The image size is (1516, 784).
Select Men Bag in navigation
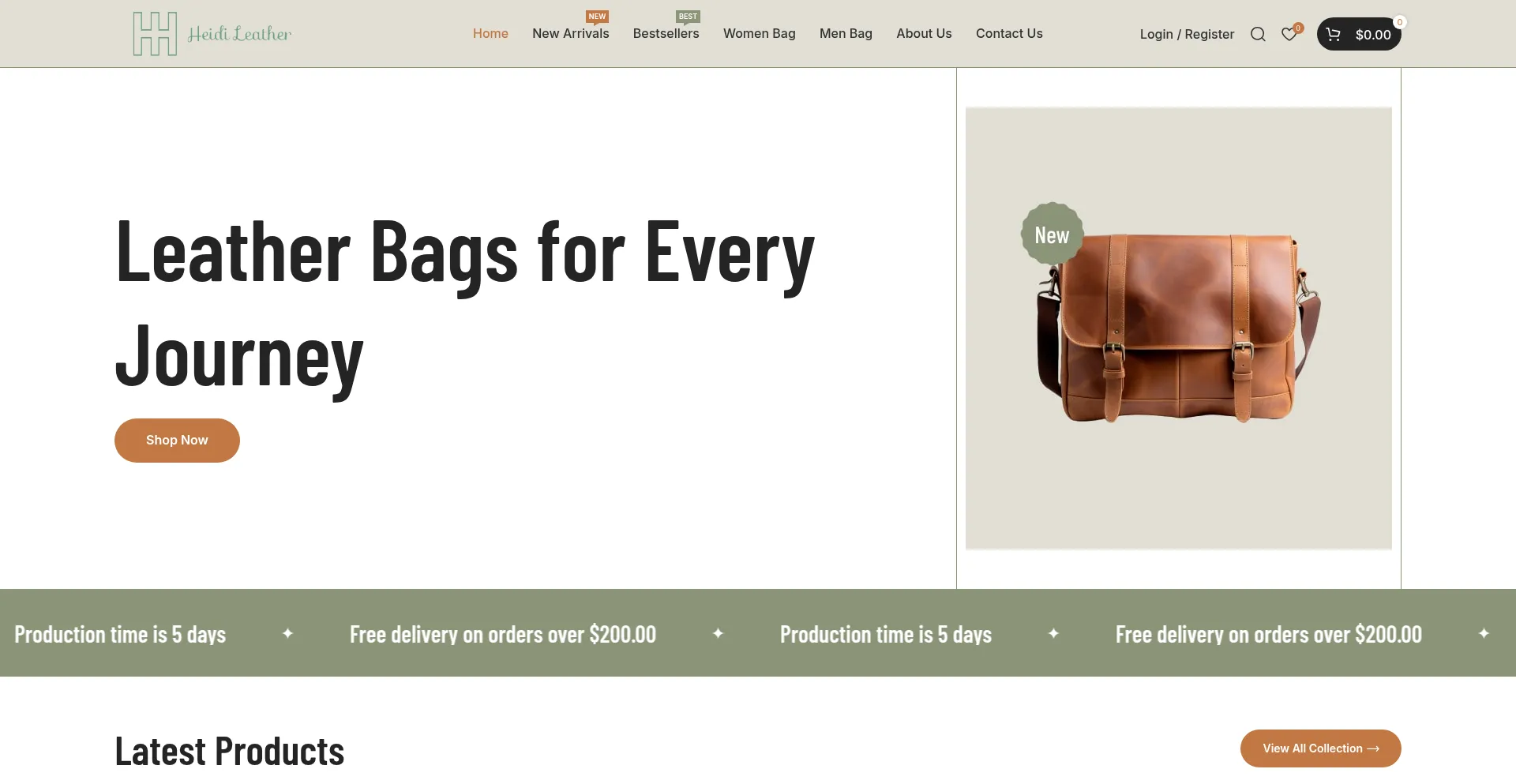[x=846, y=33]
